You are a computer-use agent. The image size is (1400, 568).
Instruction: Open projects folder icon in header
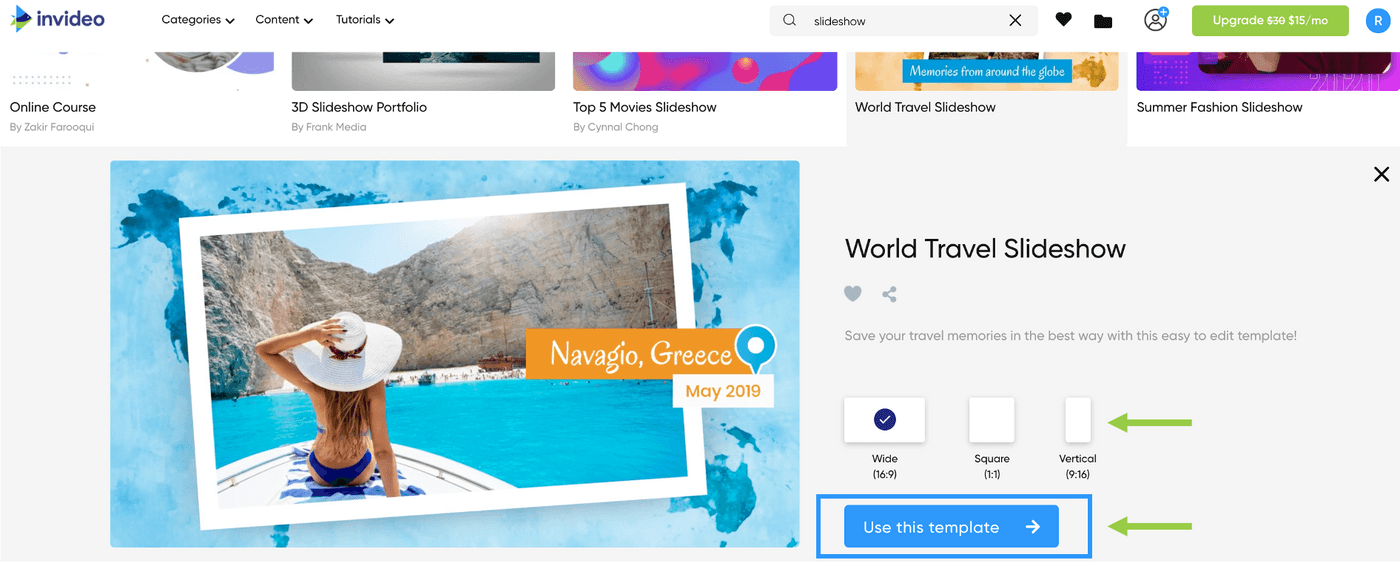(x=1103, y=21)
